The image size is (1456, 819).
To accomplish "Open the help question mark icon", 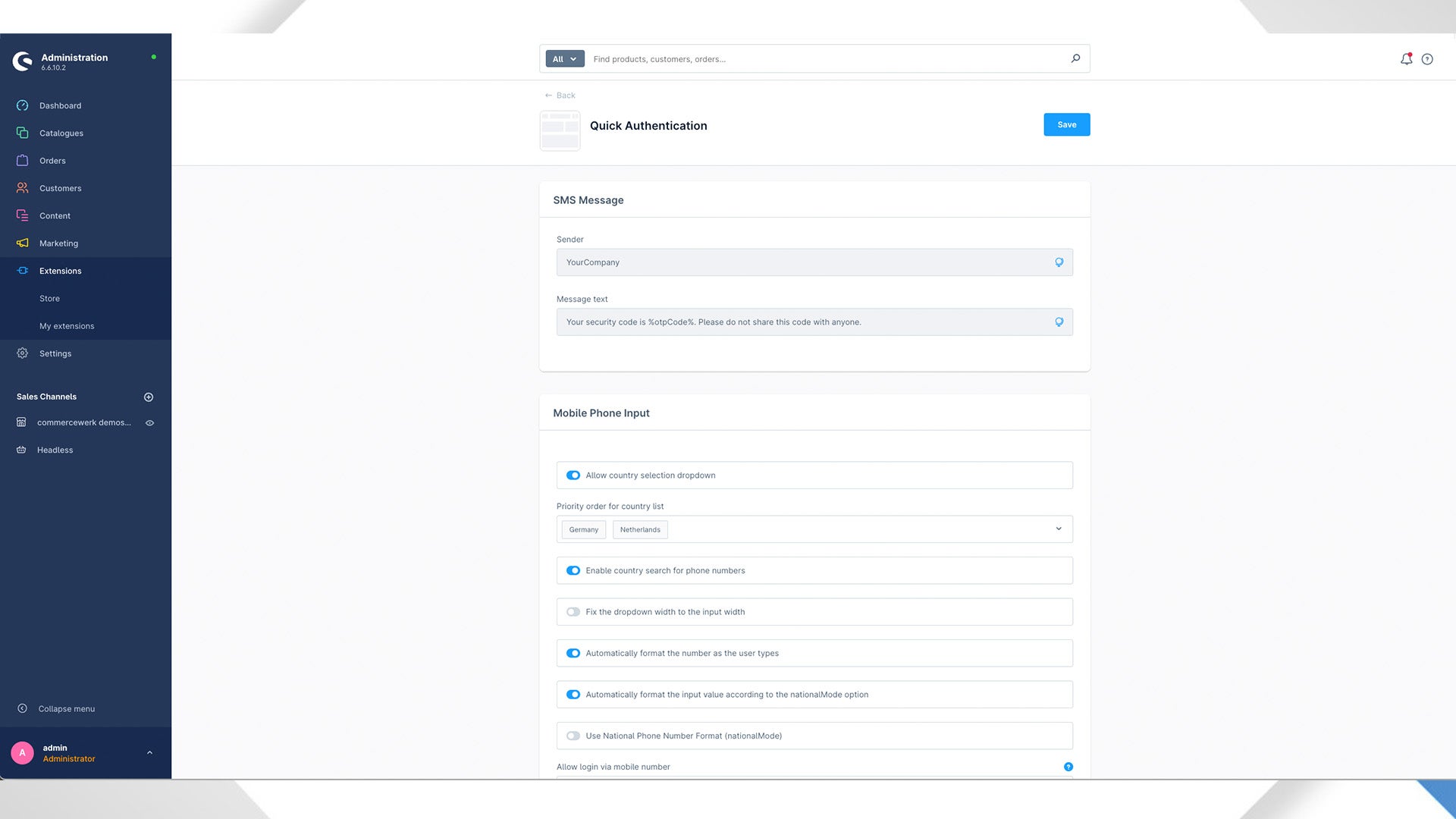I will click(x=1427, y=59).
